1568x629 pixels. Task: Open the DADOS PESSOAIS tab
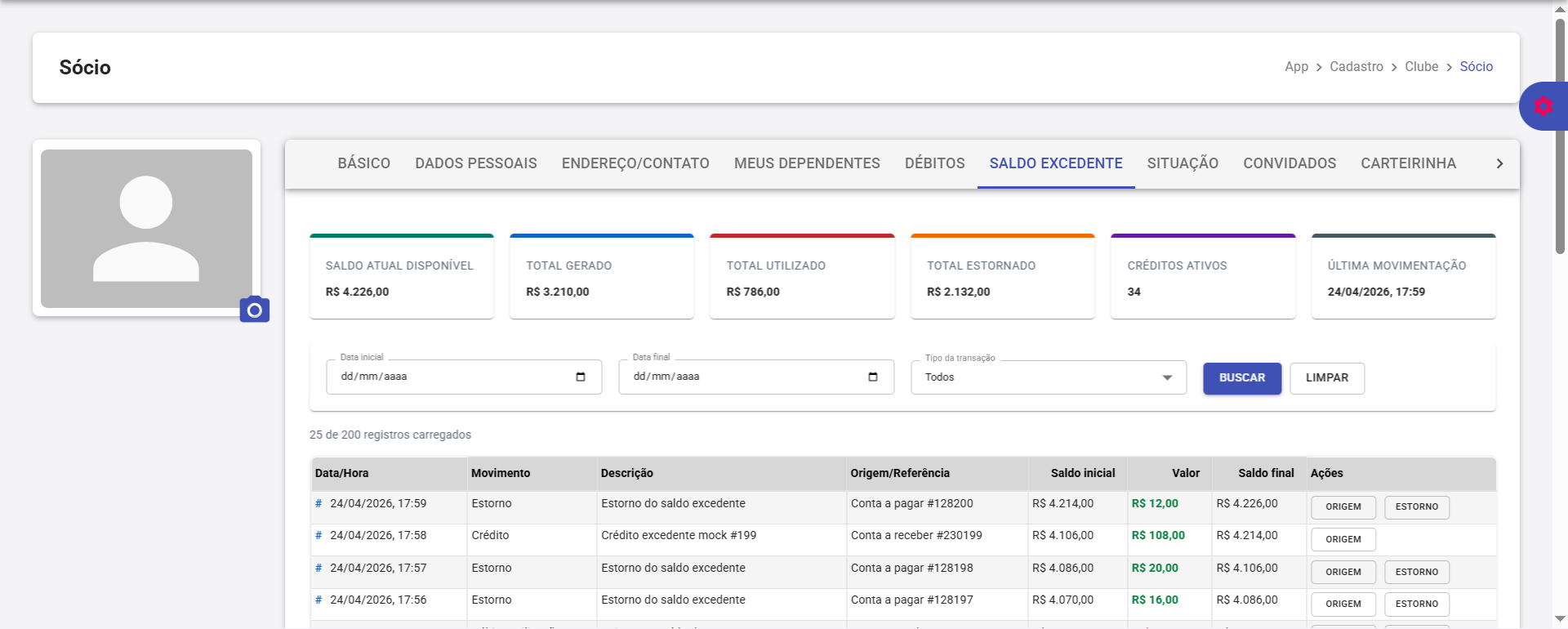click(476, 163)
